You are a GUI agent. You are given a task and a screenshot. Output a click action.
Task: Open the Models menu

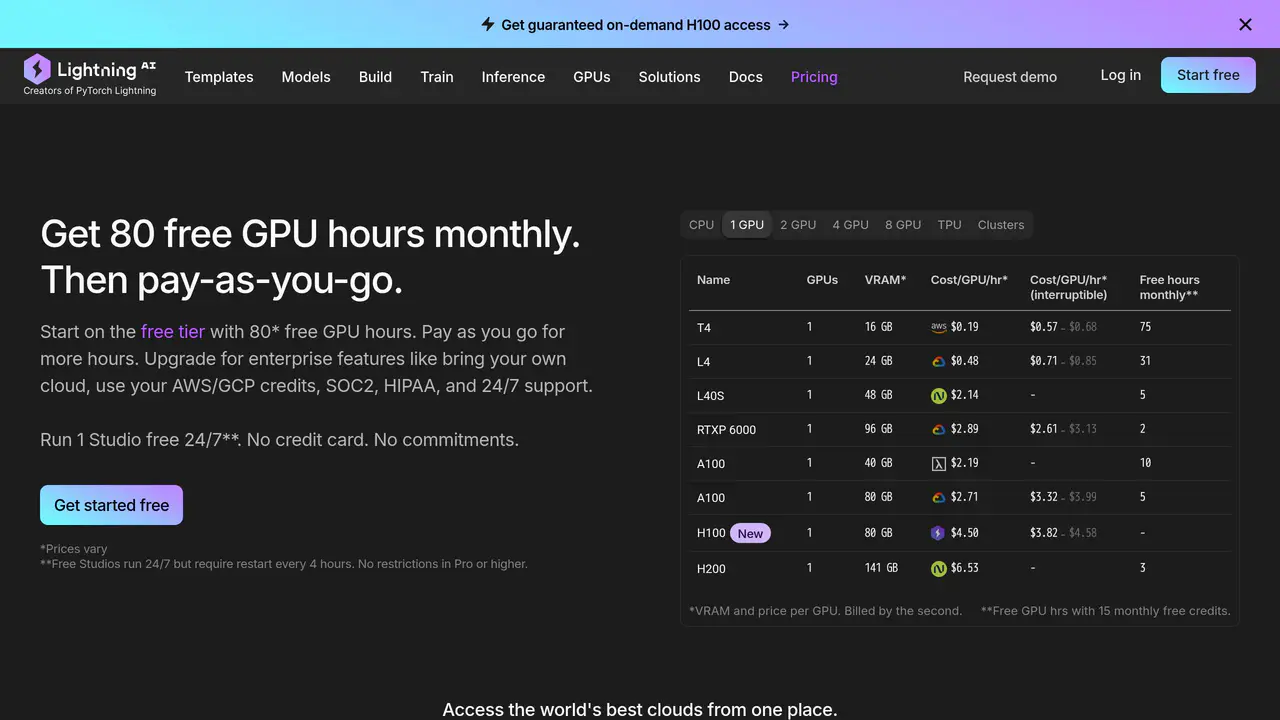click(x=306, y=77)
